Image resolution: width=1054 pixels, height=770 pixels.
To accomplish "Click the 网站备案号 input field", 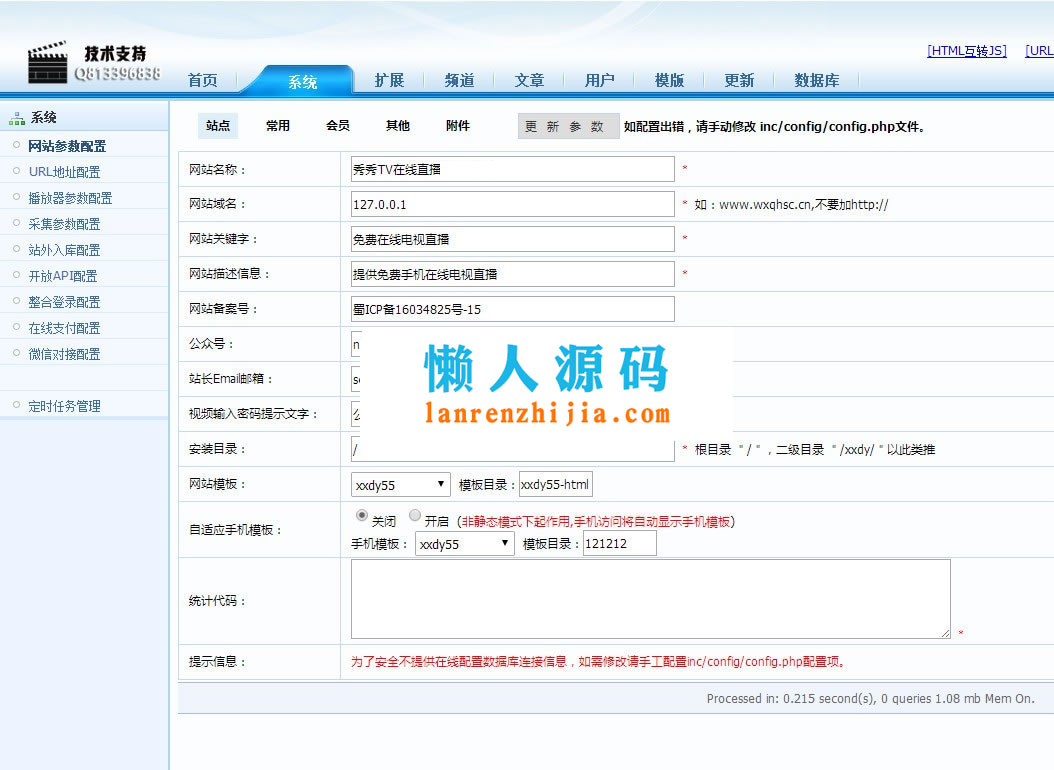I will (512, 309).
